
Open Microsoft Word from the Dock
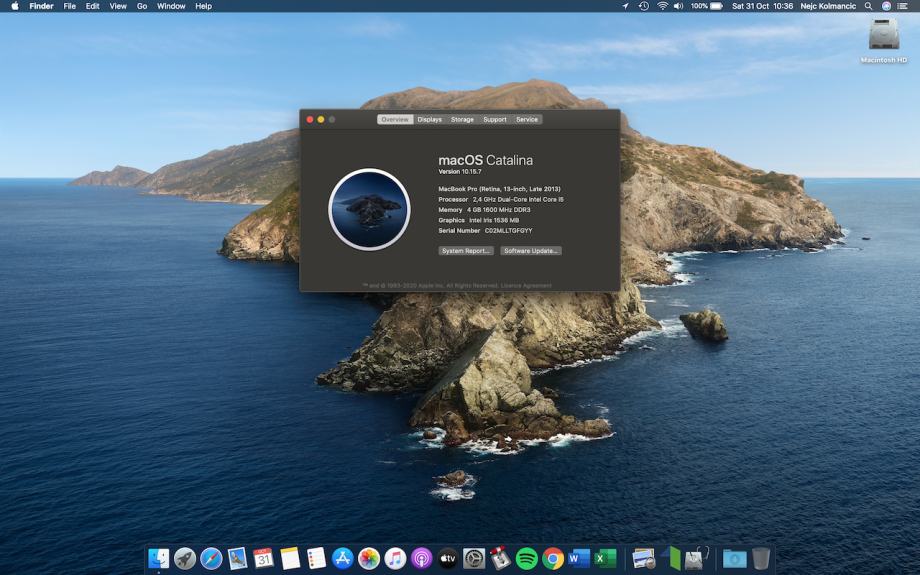(x=579, y=559)
